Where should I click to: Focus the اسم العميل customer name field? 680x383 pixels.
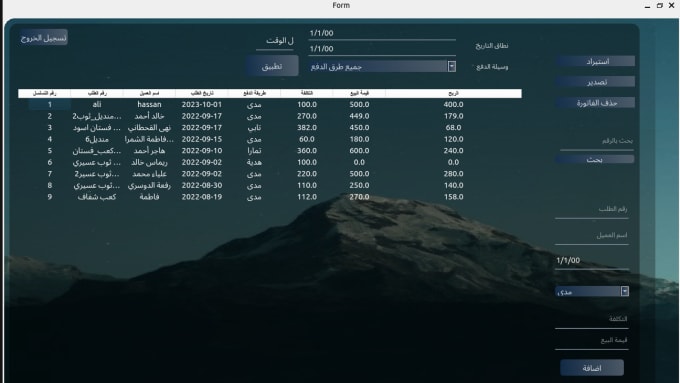pos(592,236)
